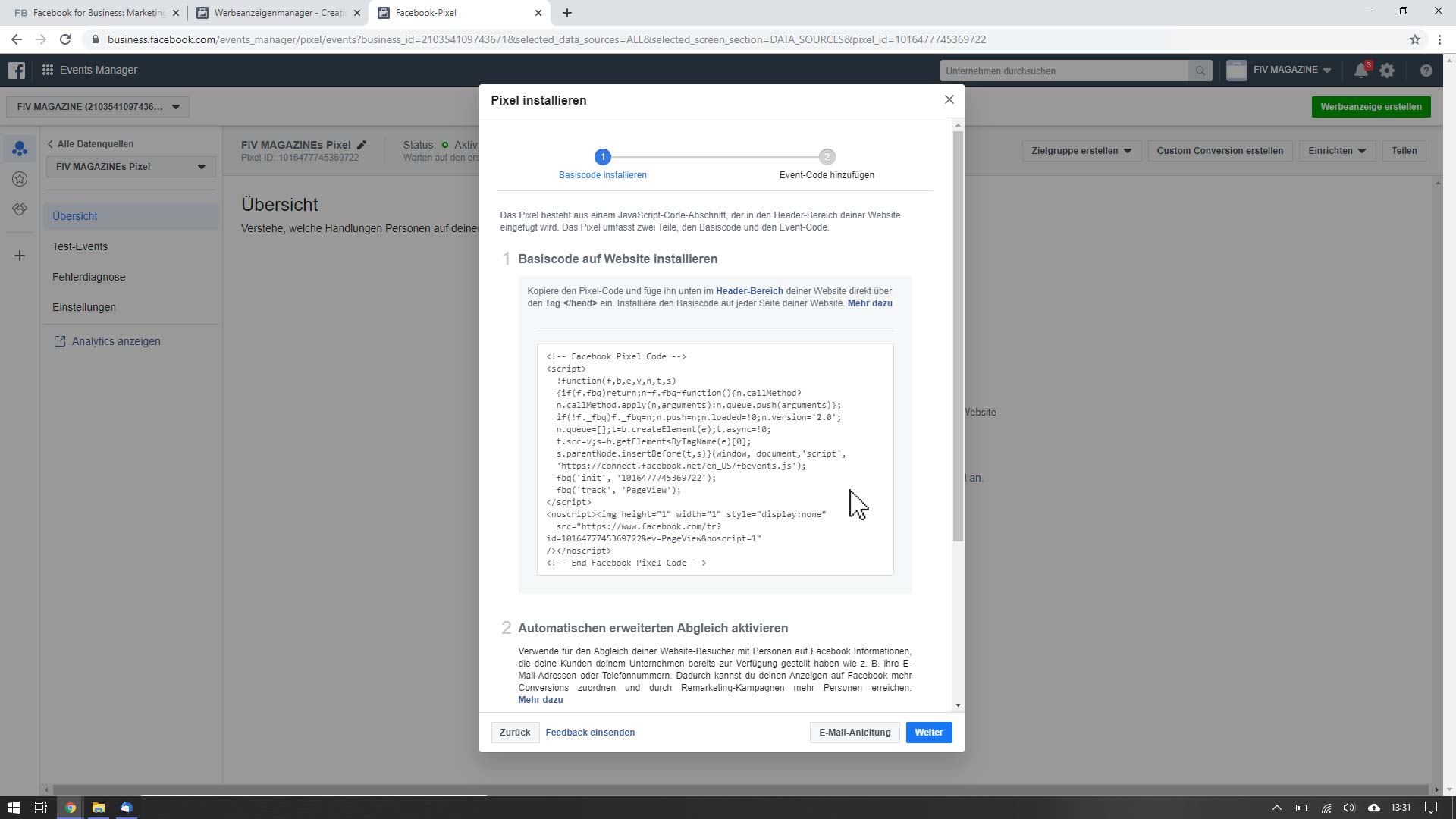Open the FIV MAGAZINE account dropdown
The width and height of the screenshot is (1456, 819).
tap(1279, 70)
